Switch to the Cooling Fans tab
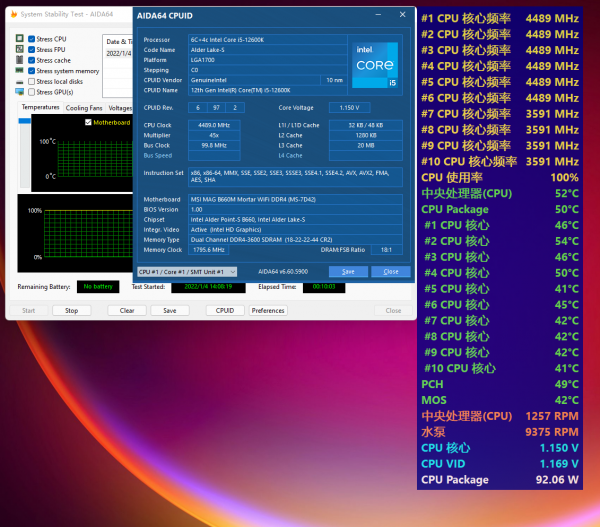 [84, 108]
